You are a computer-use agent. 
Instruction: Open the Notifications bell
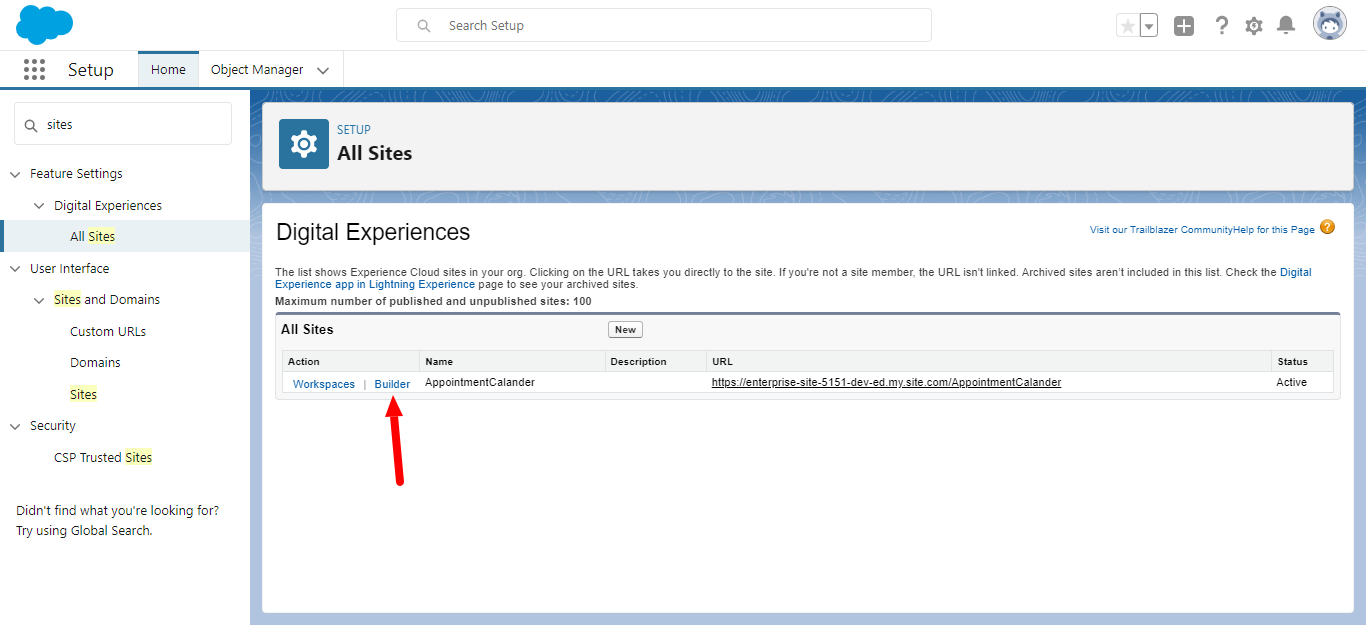[x=1286, y=26]
